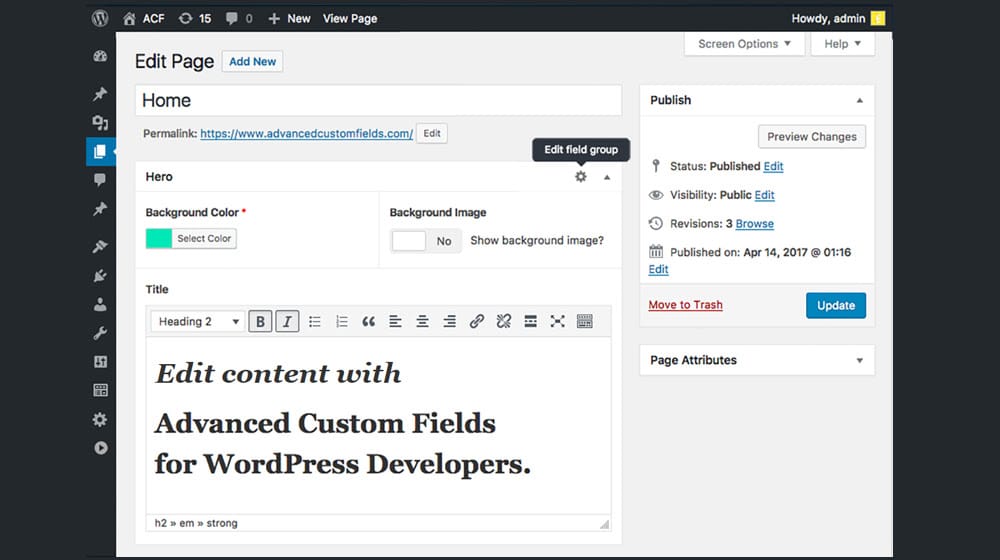The width and height of the screenshot is (1000, 560).
Task: Open Comments bubble icon in sidebar
Action: click(100, 180)
